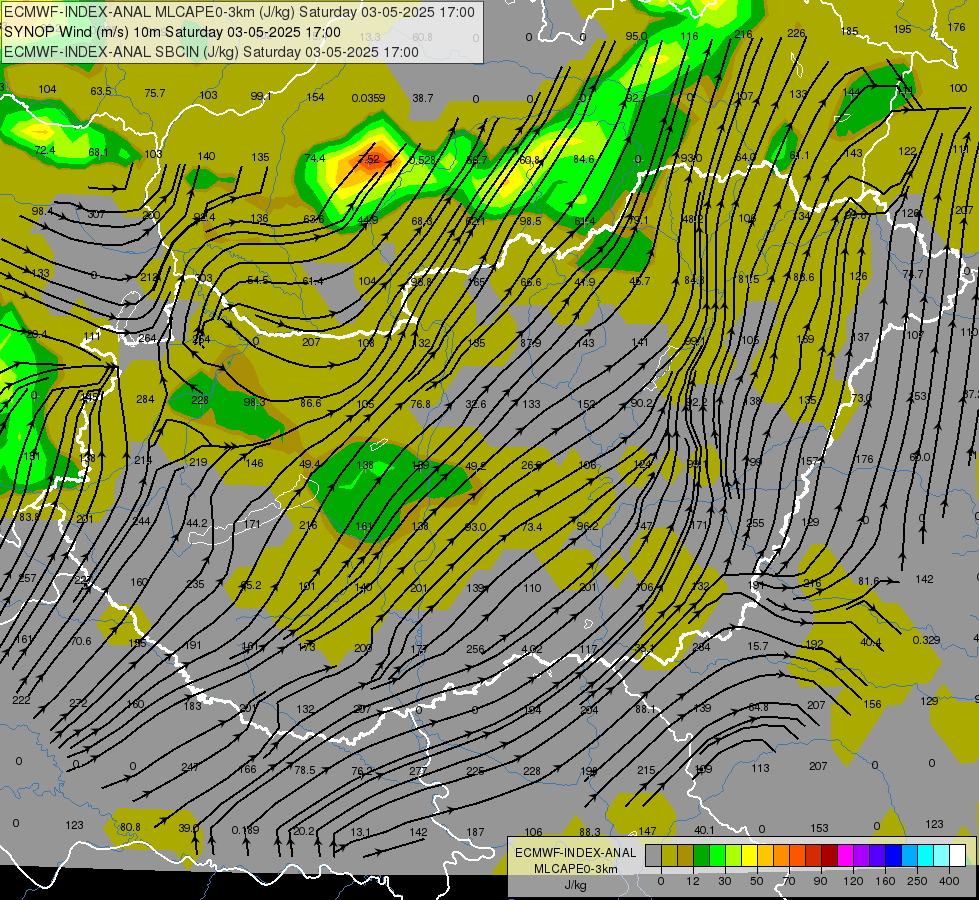Screen dimensions: 979x900
Task: Click the legend tick label 250
Action: (x=917, y=881)
